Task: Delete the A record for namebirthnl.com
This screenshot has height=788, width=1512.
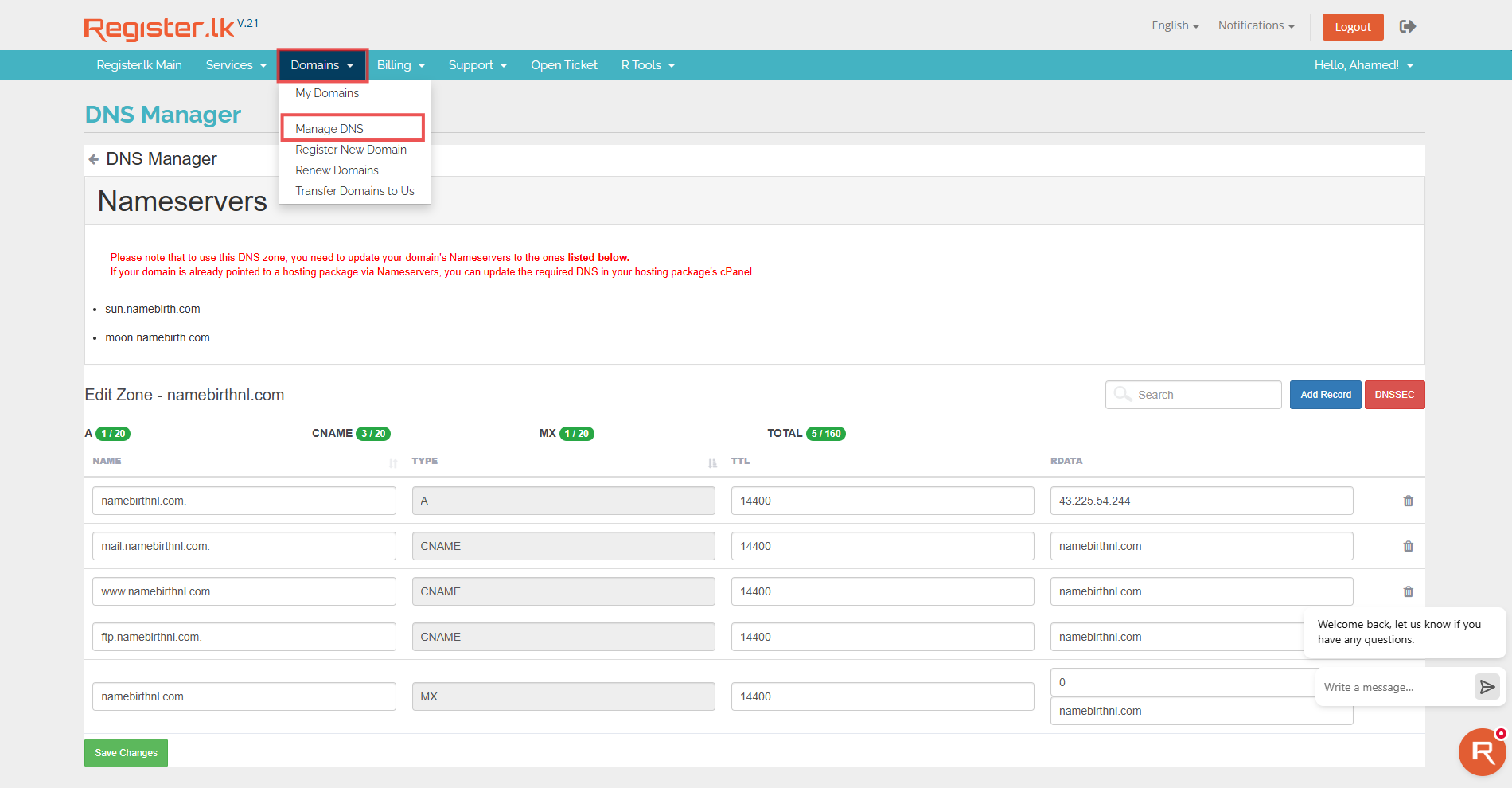Action: [1408, 501]
